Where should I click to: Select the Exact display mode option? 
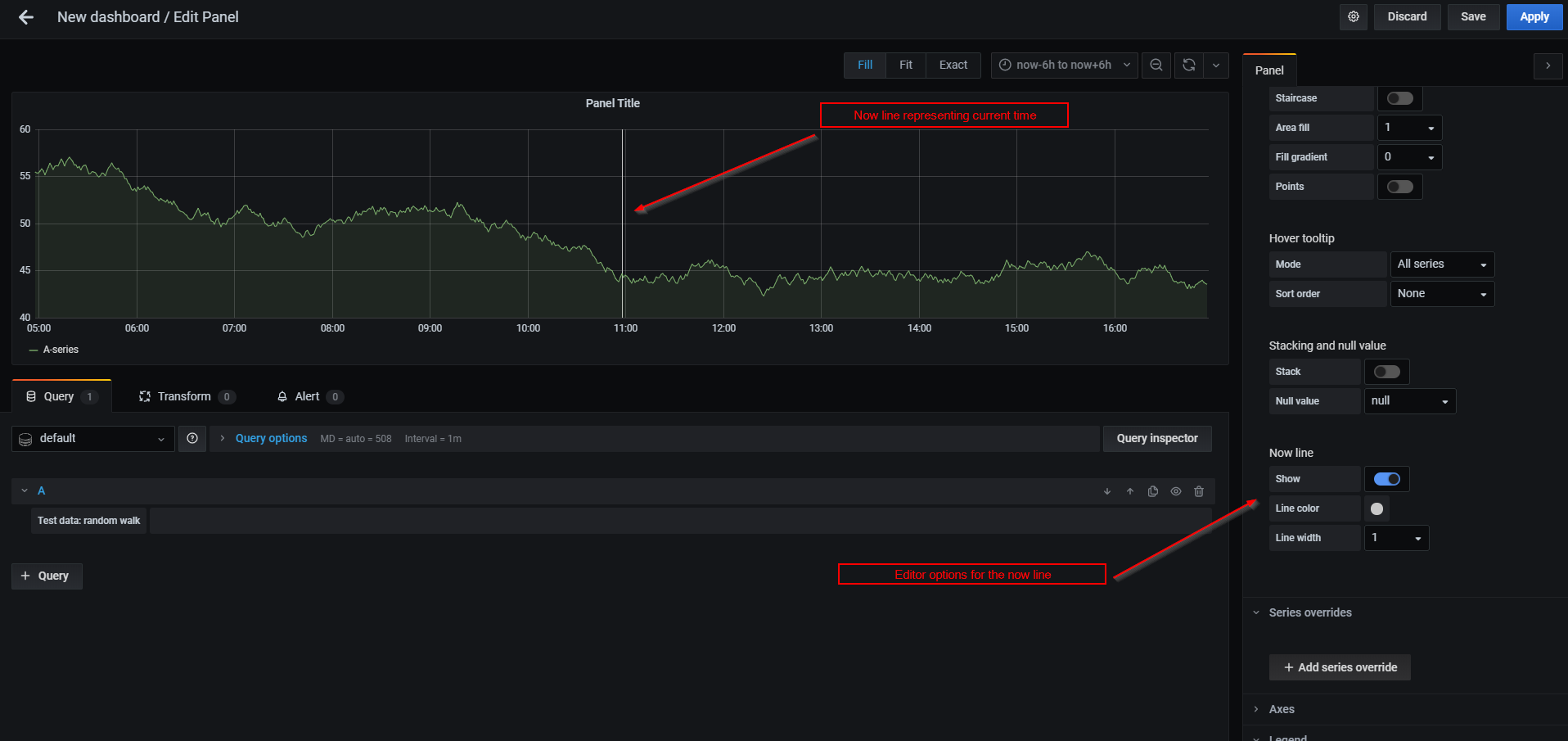(x=952, y=65)
